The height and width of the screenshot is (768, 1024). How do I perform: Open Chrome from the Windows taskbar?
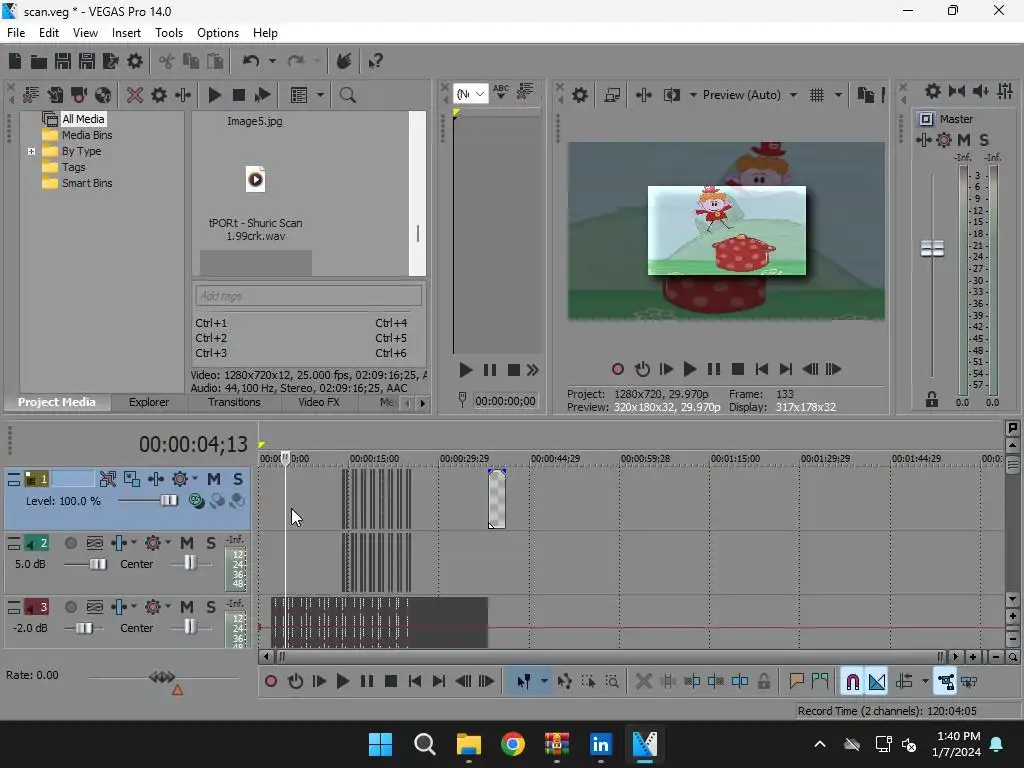point(513,744)
